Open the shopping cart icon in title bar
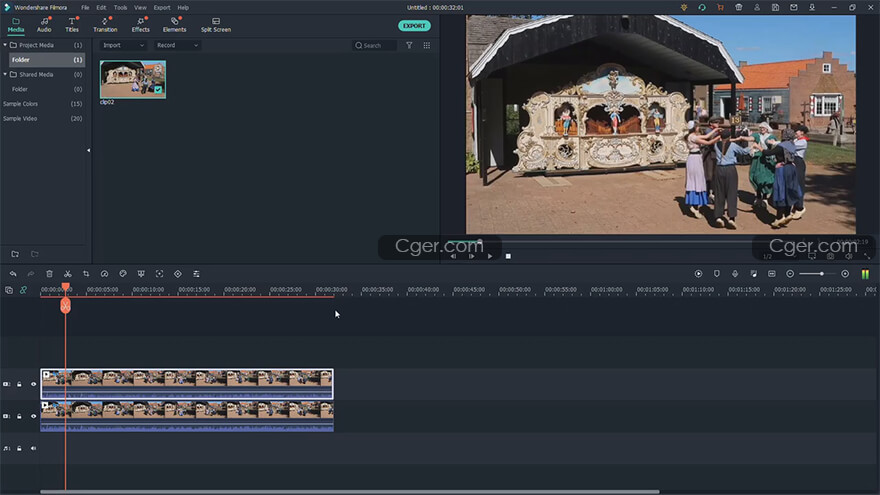Screen dimensions: 880x495 click(720, 7)
